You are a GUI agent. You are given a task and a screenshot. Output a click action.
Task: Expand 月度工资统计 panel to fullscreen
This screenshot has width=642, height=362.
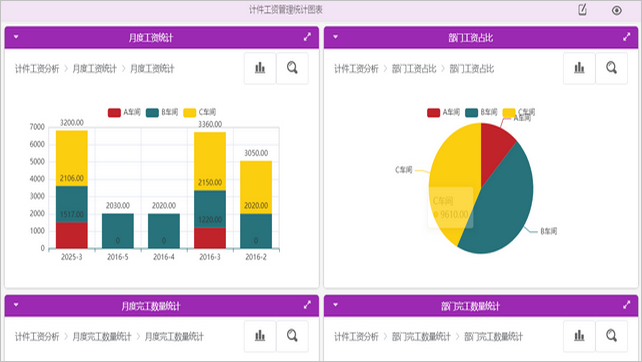[x=307, y=37]
